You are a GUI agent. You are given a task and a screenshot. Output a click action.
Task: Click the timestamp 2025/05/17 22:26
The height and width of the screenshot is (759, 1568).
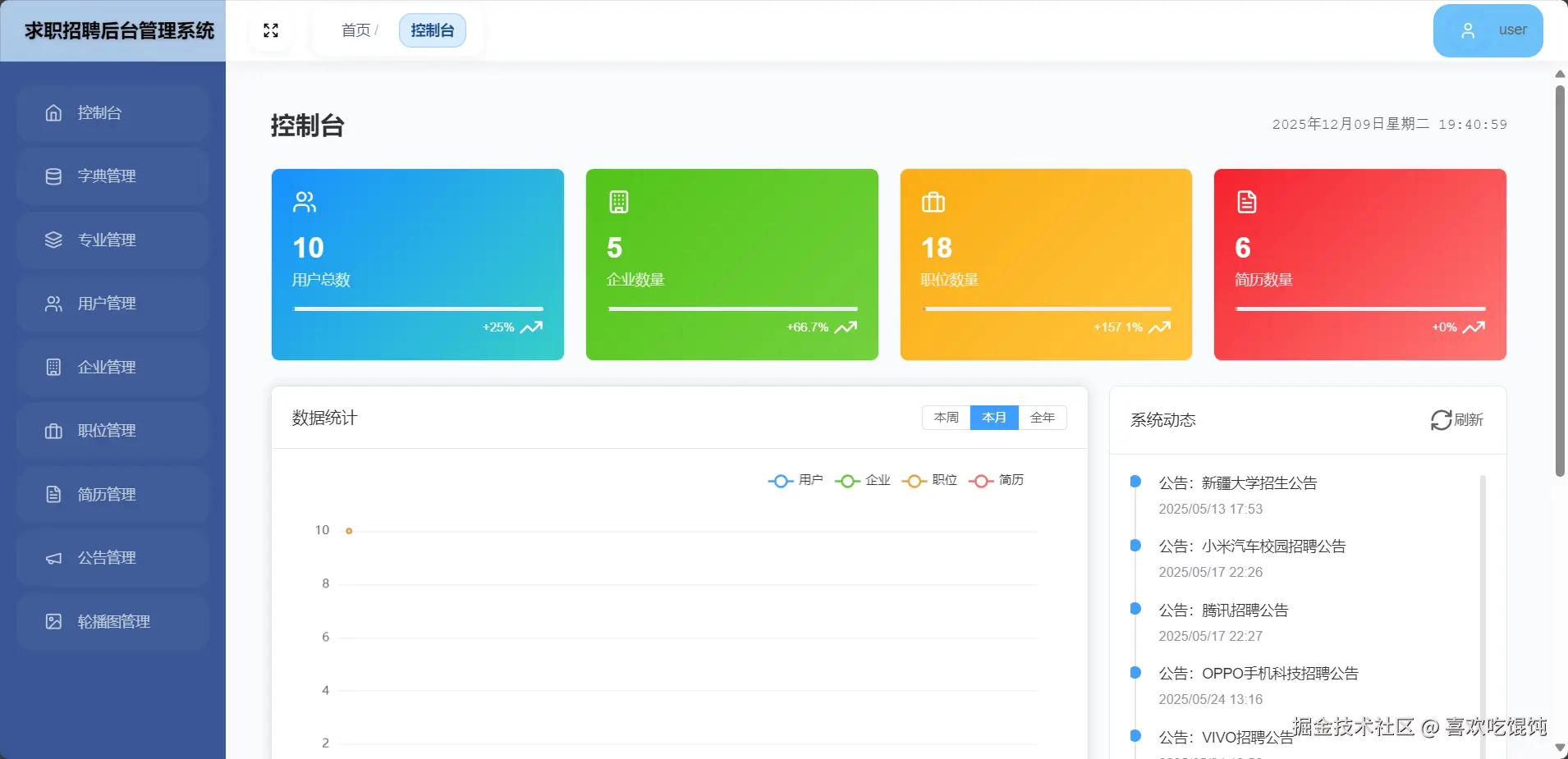click(x=1210, y=572)
